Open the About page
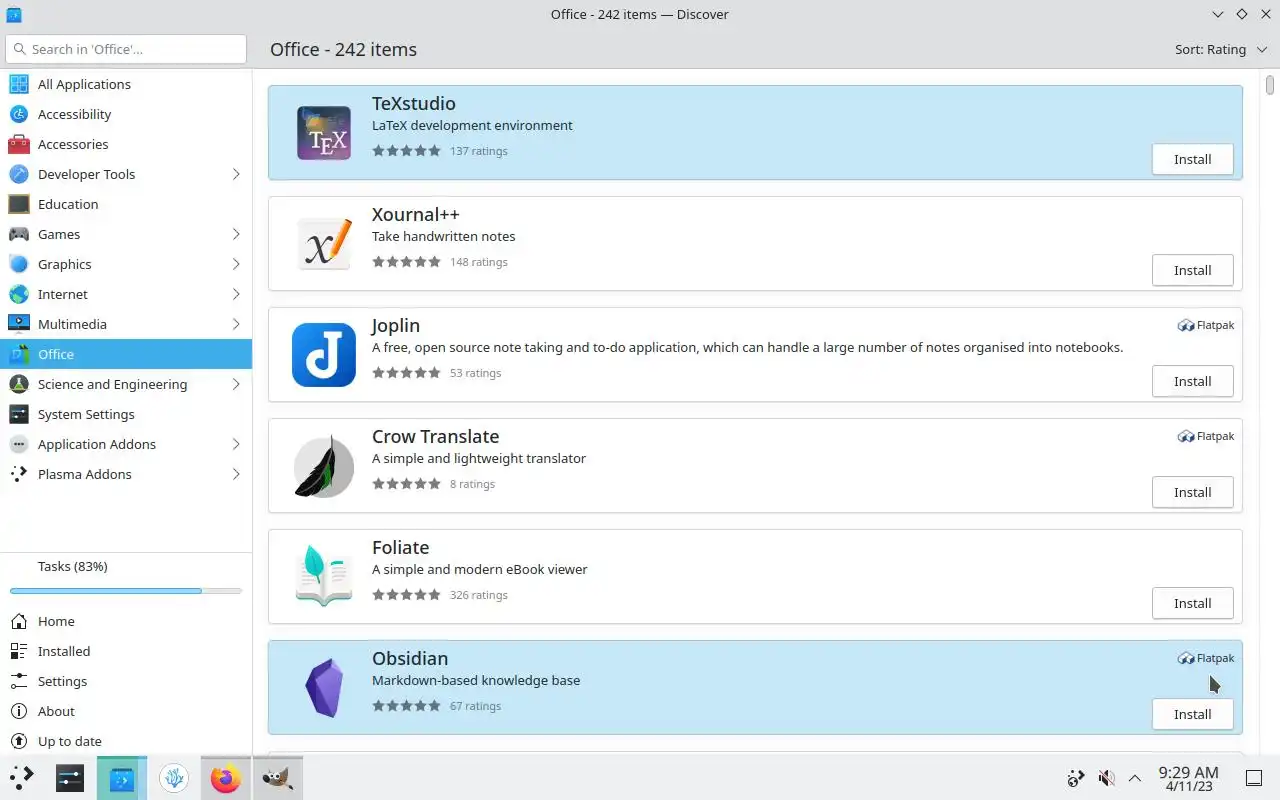 (x=126, y=711)
